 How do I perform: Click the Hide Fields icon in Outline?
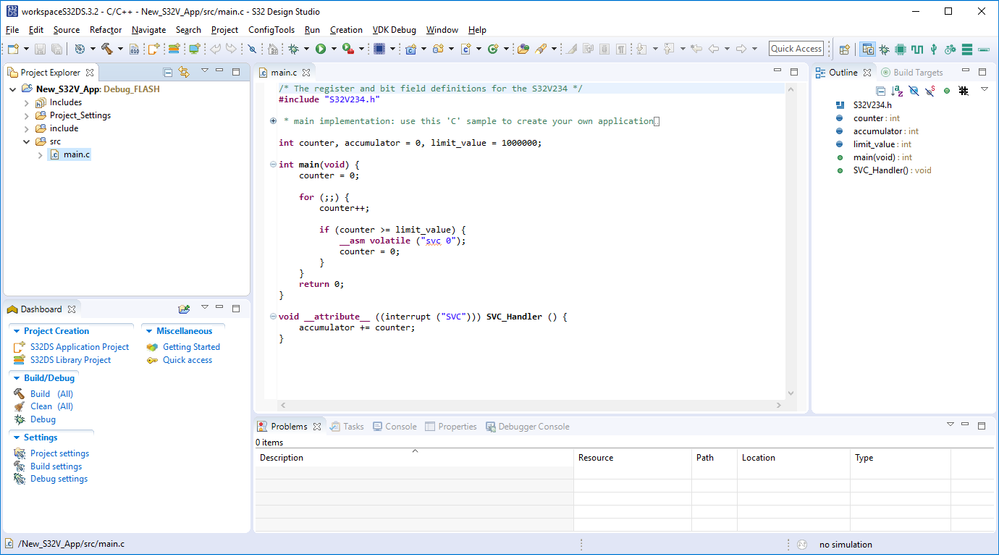tap(914, 90)
